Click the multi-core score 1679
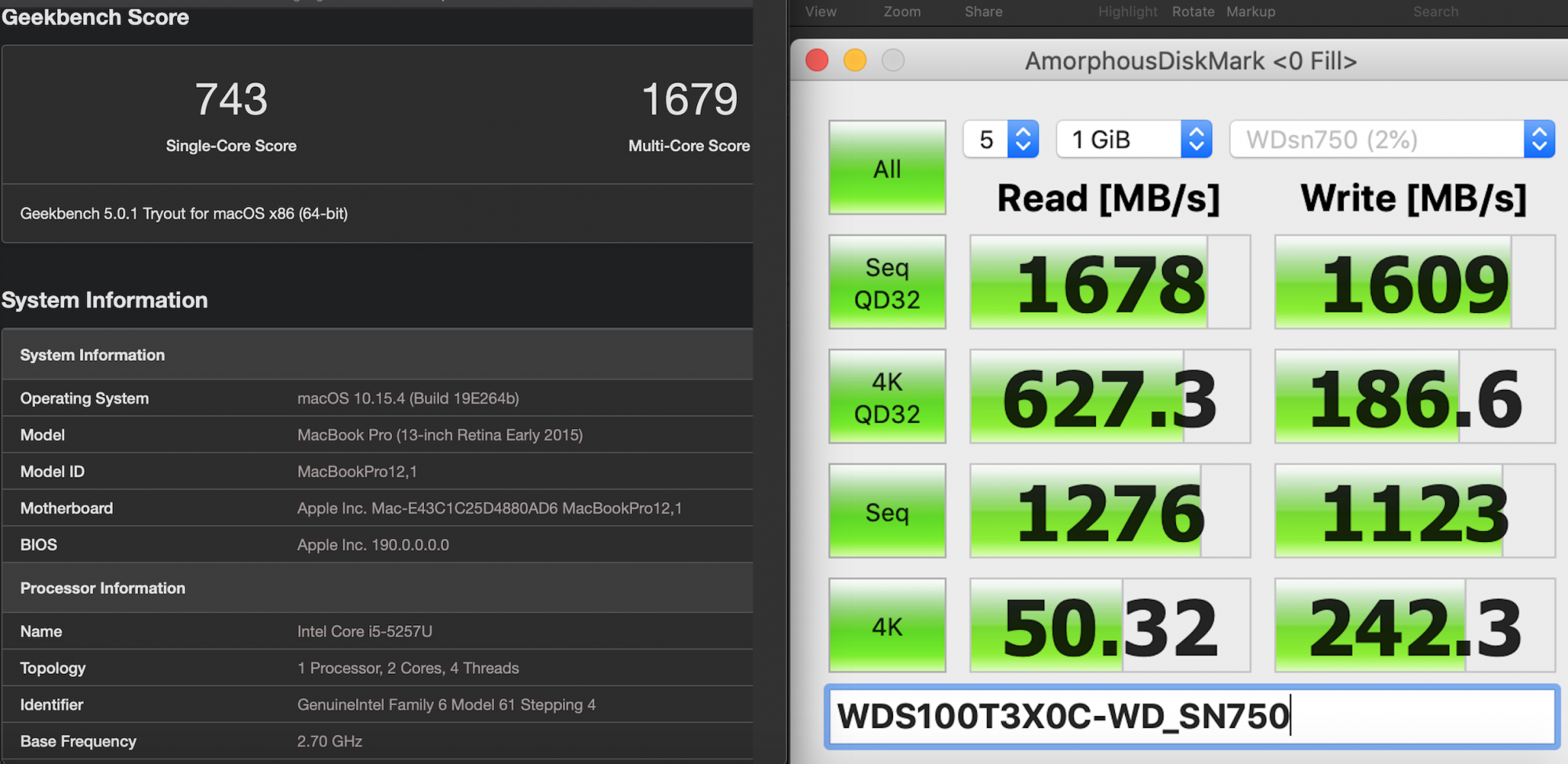Image resolution: width=1568 pixels, height=764 pixels. pyautogui.click(x=690, y=100)
